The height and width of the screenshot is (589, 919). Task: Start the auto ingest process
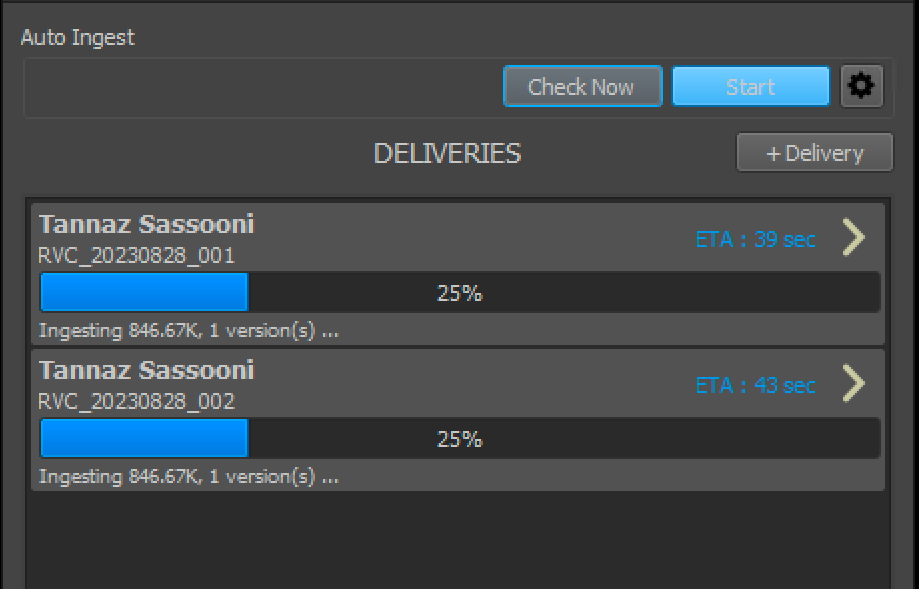pos(750,86)
